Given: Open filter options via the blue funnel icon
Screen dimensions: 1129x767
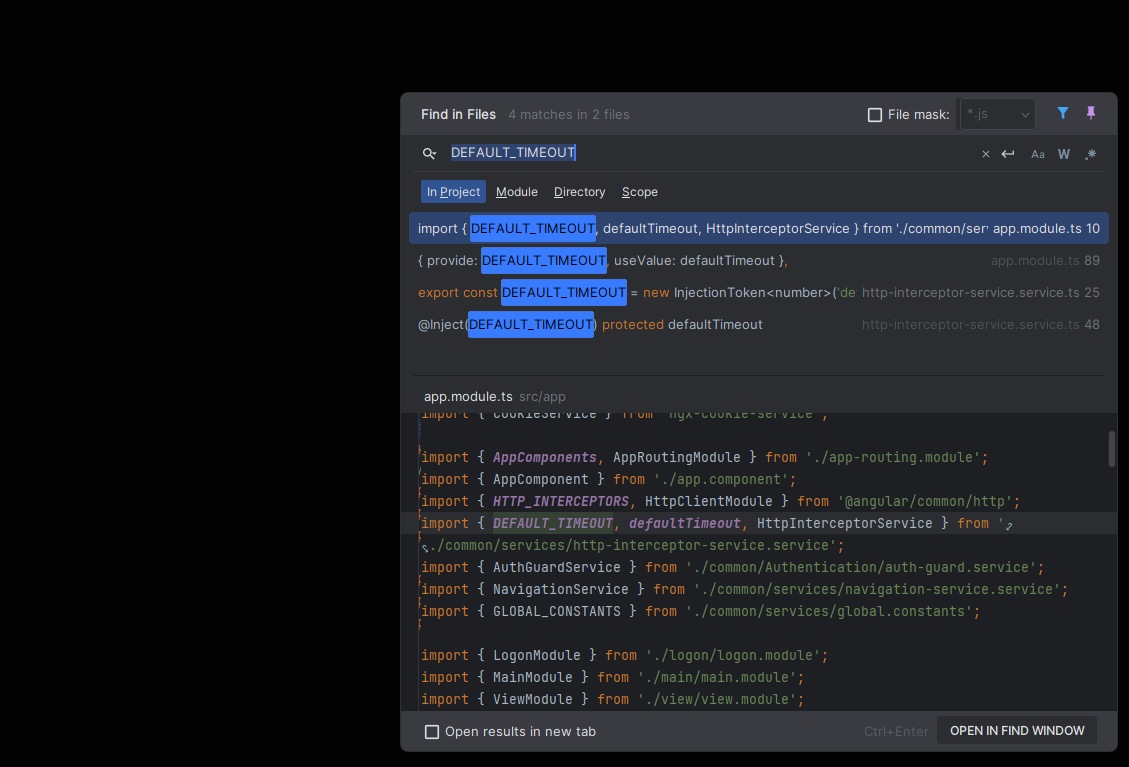Looking at the screenshot, I should click(1062, 113).
